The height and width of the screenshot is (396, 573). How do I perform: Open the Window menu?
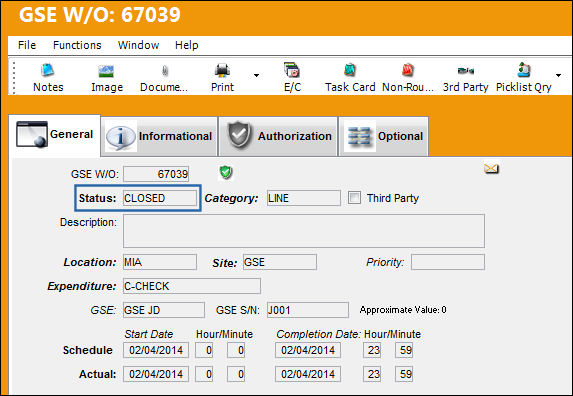tap(138, 45)
